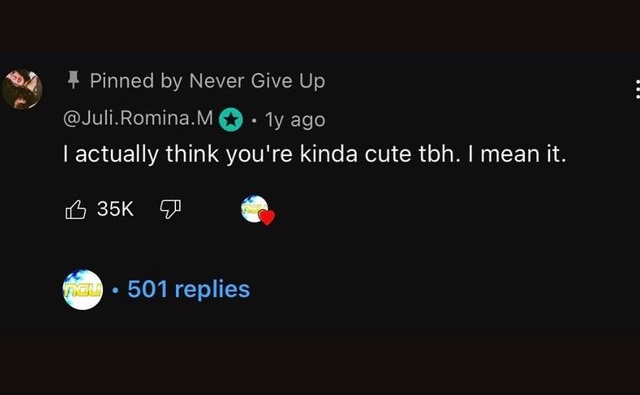This screenshot has width=640, height=395.
Task: Like the comment with thumbs-up icon
Action: (x=76, y=210)
